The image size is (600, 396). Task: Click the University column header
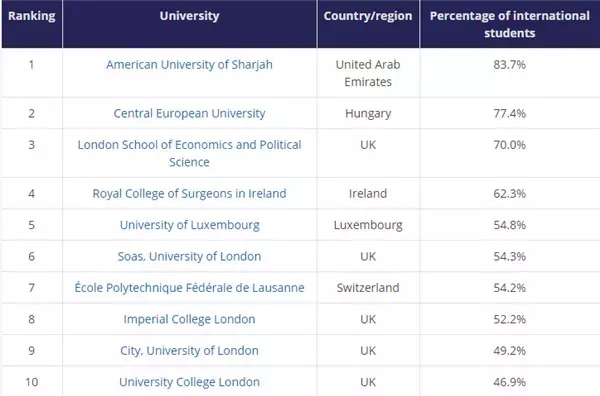[x=189, y=16]
